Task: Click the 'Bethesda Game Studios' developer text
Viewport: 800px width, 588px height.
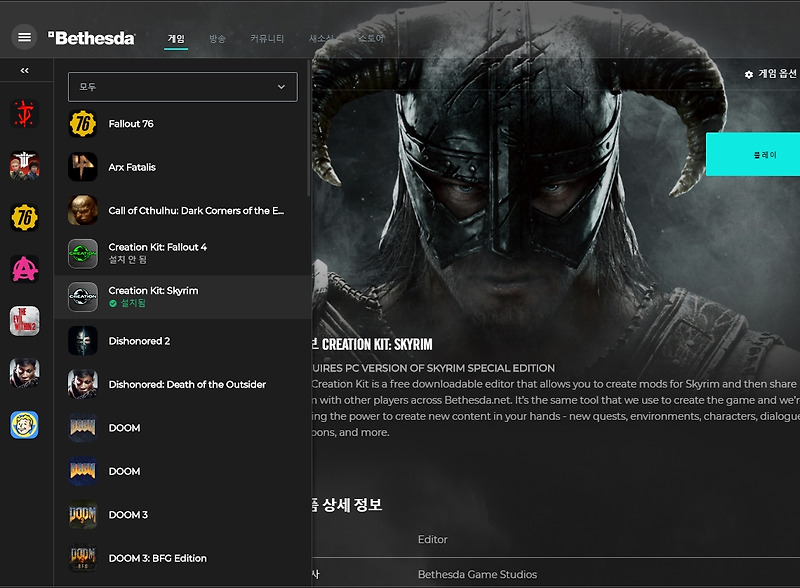Action: (478, 574)
